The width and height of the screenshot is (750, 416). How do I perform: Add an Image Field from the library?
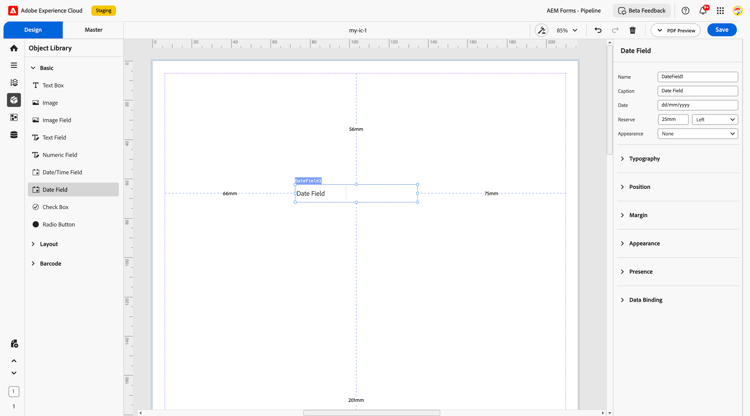click(73, 120)
